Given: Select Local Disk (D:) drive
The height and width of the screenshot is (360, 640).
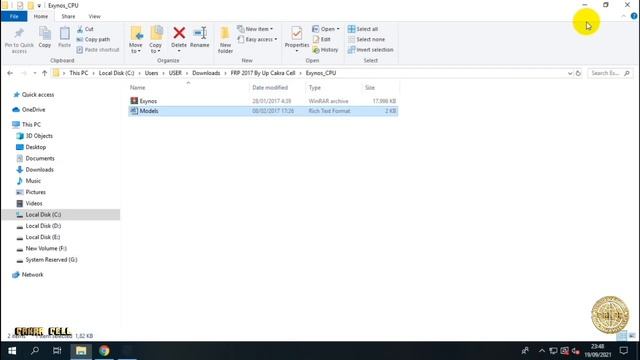Looking at the screenshot, I should pos(43,226).
